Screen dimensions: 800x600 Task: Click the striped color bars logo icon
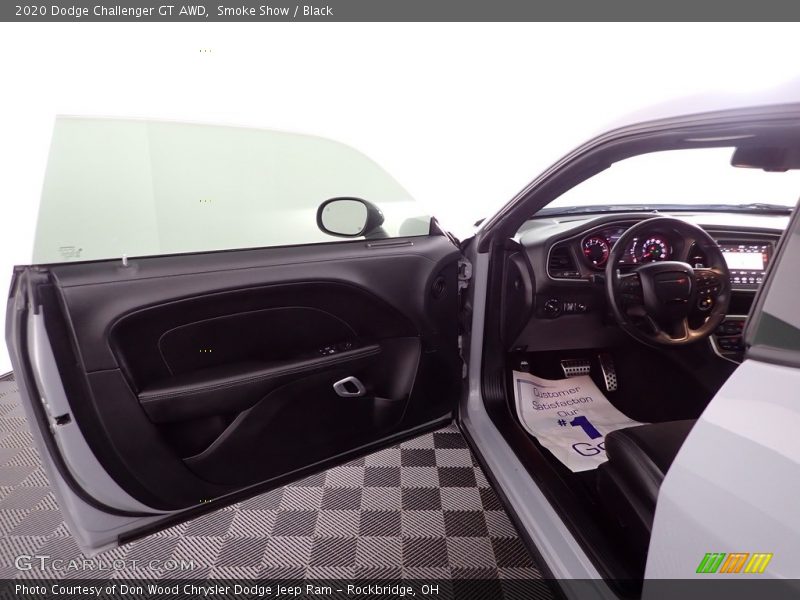pyautogui.click(x=734, y=563)
